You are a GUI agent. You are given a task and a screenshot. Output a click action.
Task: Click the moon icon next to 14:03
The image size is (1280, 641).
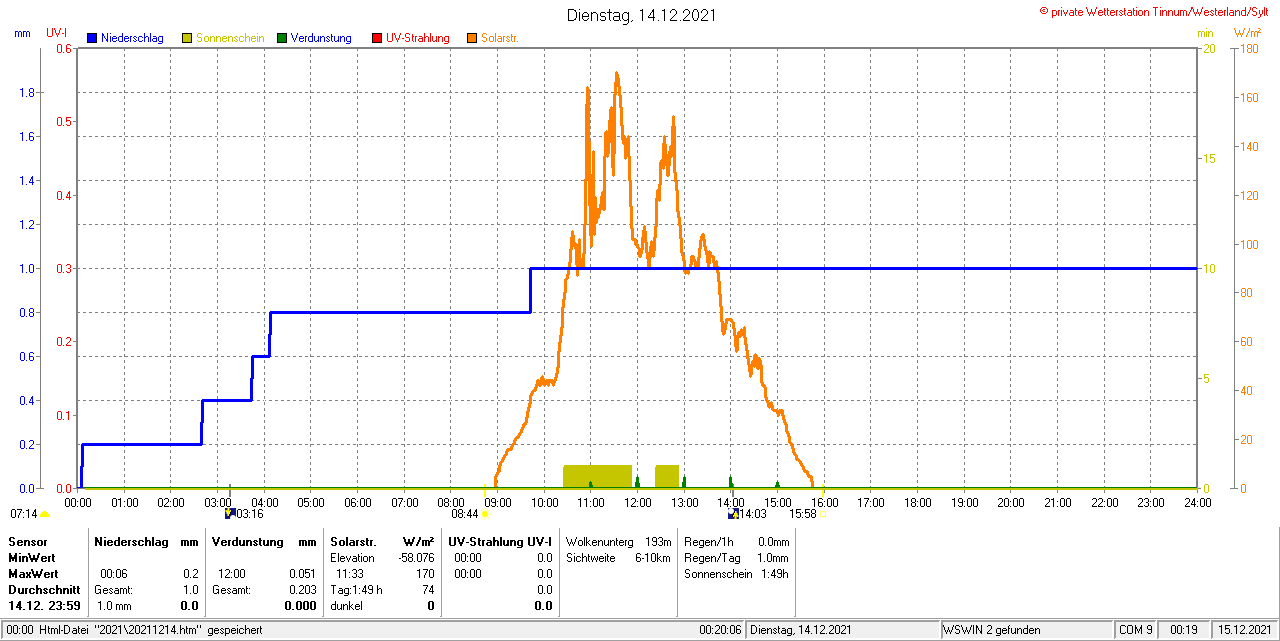733,514
